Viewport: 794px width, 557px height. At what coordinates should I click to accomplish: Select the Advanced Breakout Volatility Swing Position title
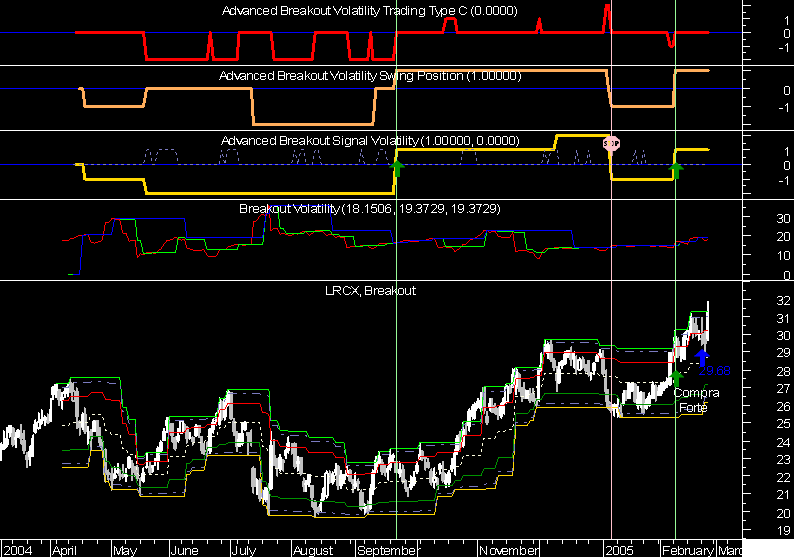370,75
